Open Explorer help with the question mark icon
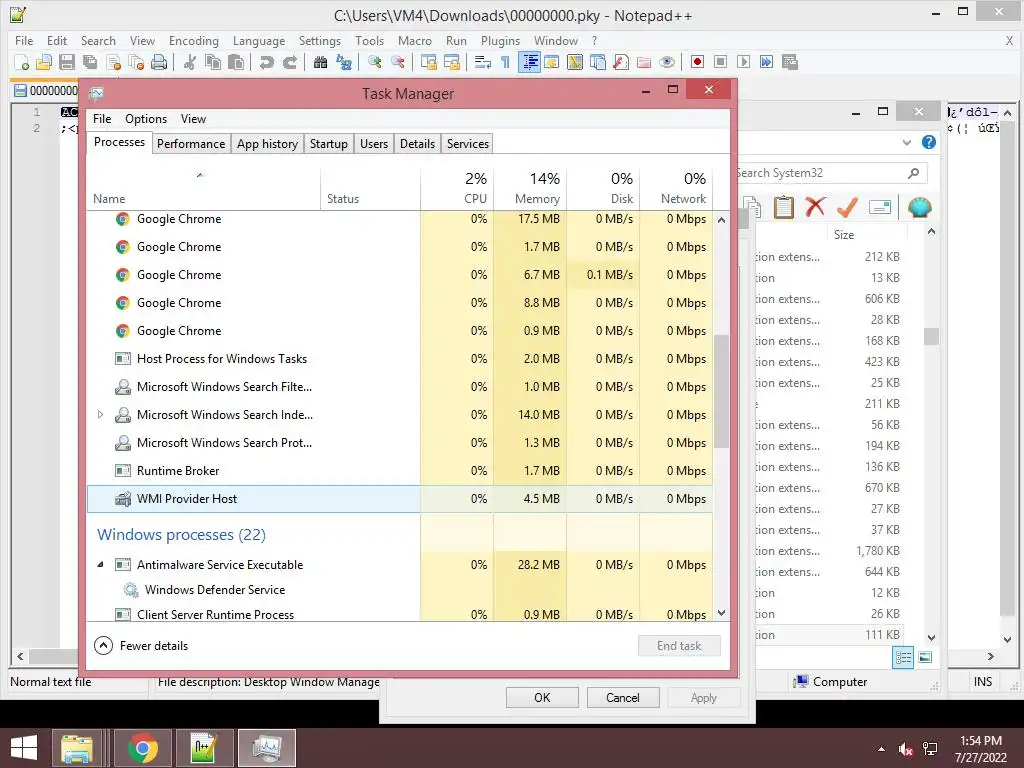The width and height of the screenshot is (1024, 768). tap(929, 142)
